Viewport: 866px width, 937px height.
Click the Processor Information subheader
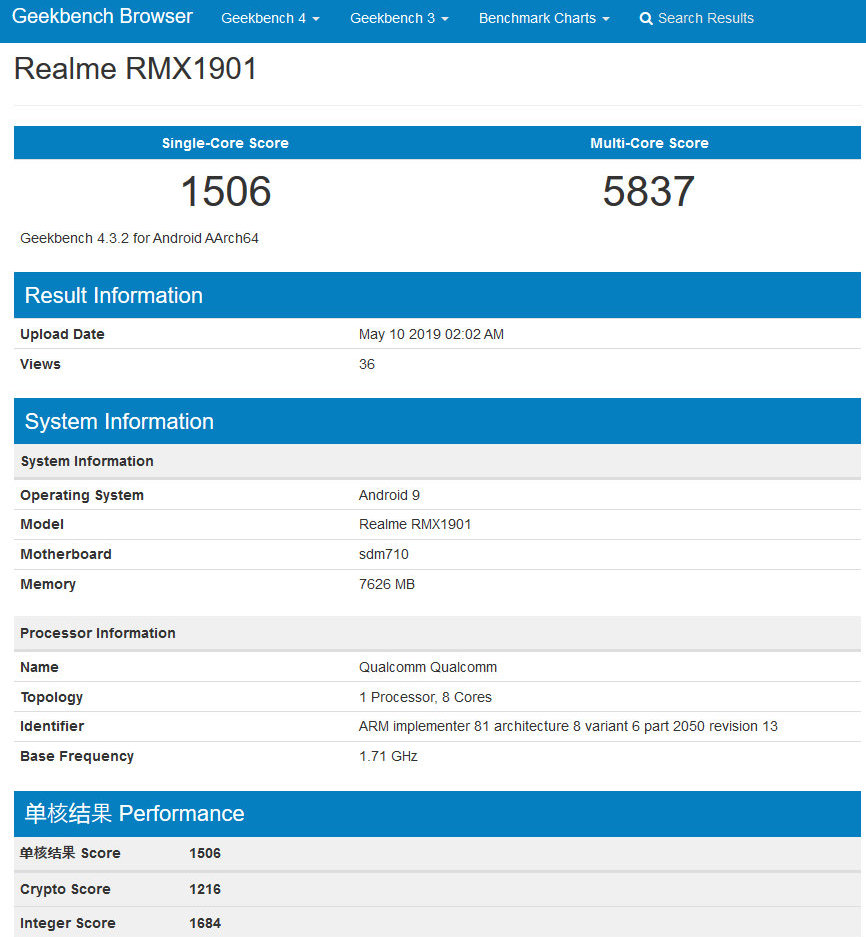pos(437,633)
